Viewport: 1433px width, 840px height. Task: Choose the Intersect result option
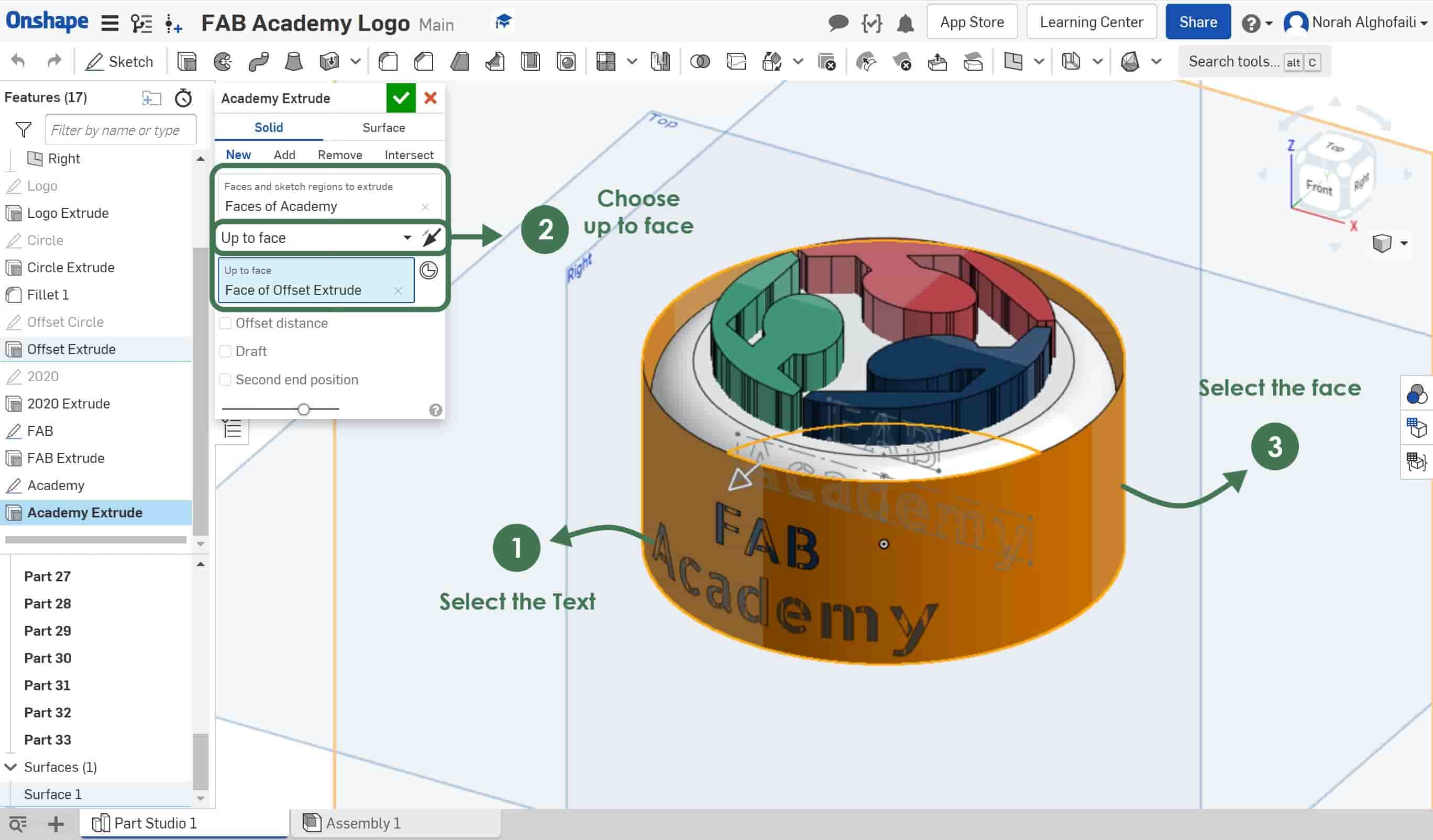tap(409, 154)
